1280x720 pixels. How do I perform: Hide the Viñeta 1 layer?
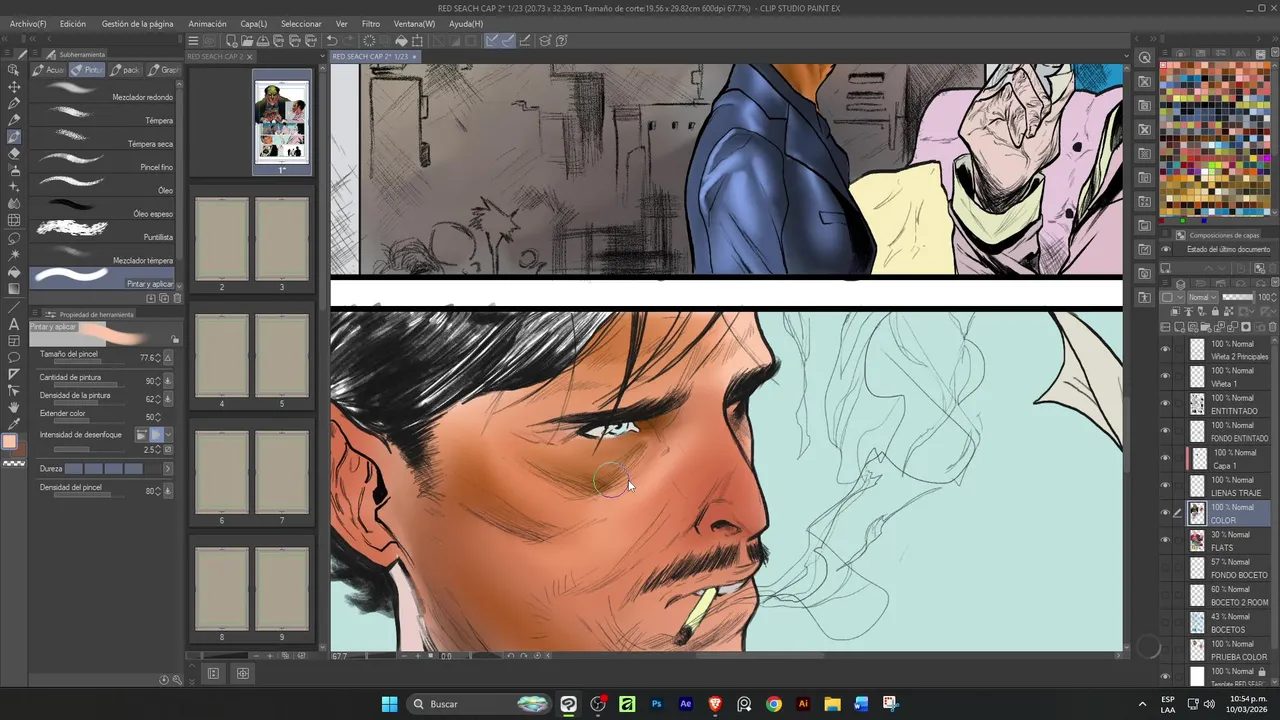(1165, 376)
